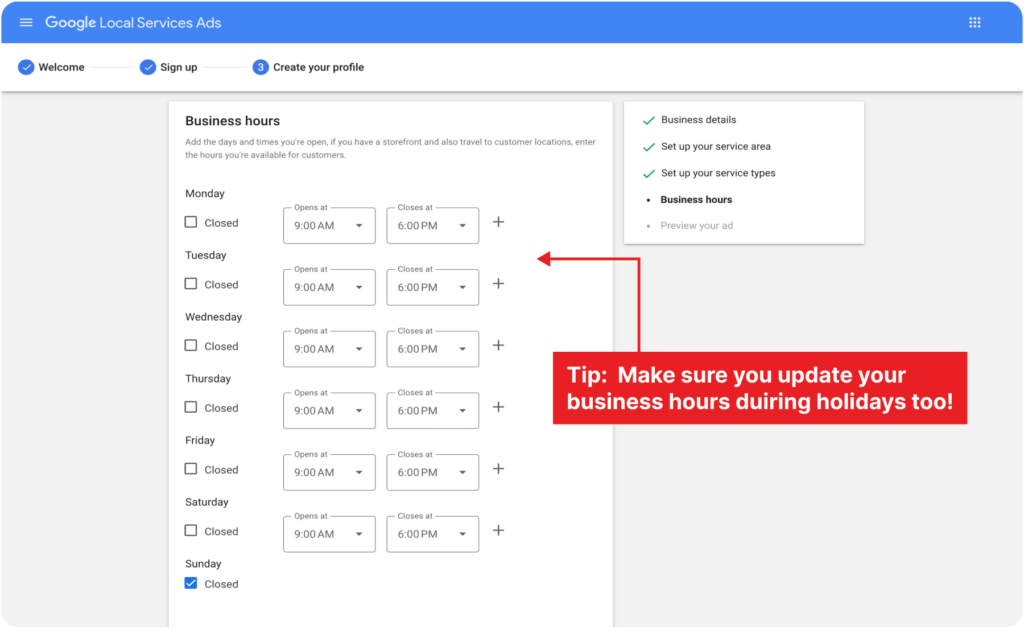Select Business hours in the checklist

pos(696,199)
